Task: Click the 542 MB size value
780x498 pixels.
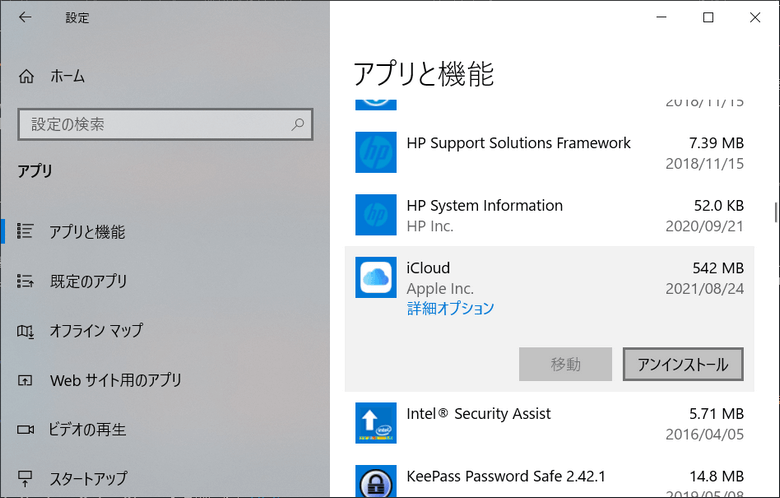Action: click(x=718, y=268)
